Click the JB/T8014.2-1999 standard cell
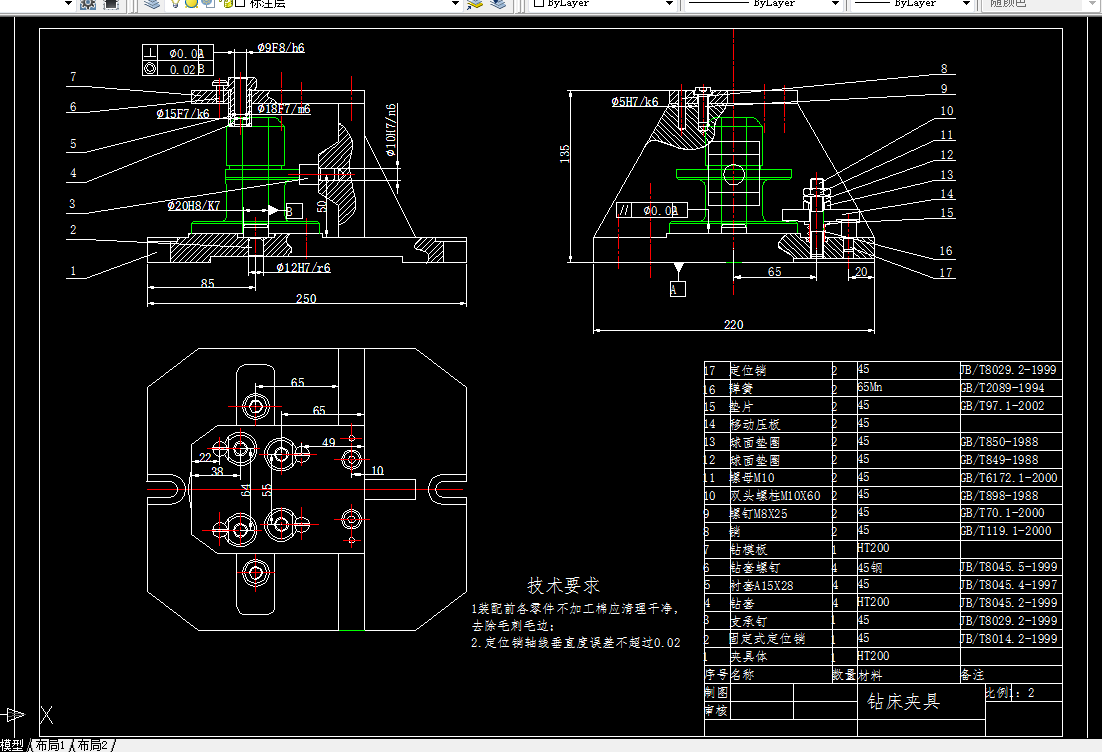The height and width of the screenshot is (752, 1102). pos(1009,639)
